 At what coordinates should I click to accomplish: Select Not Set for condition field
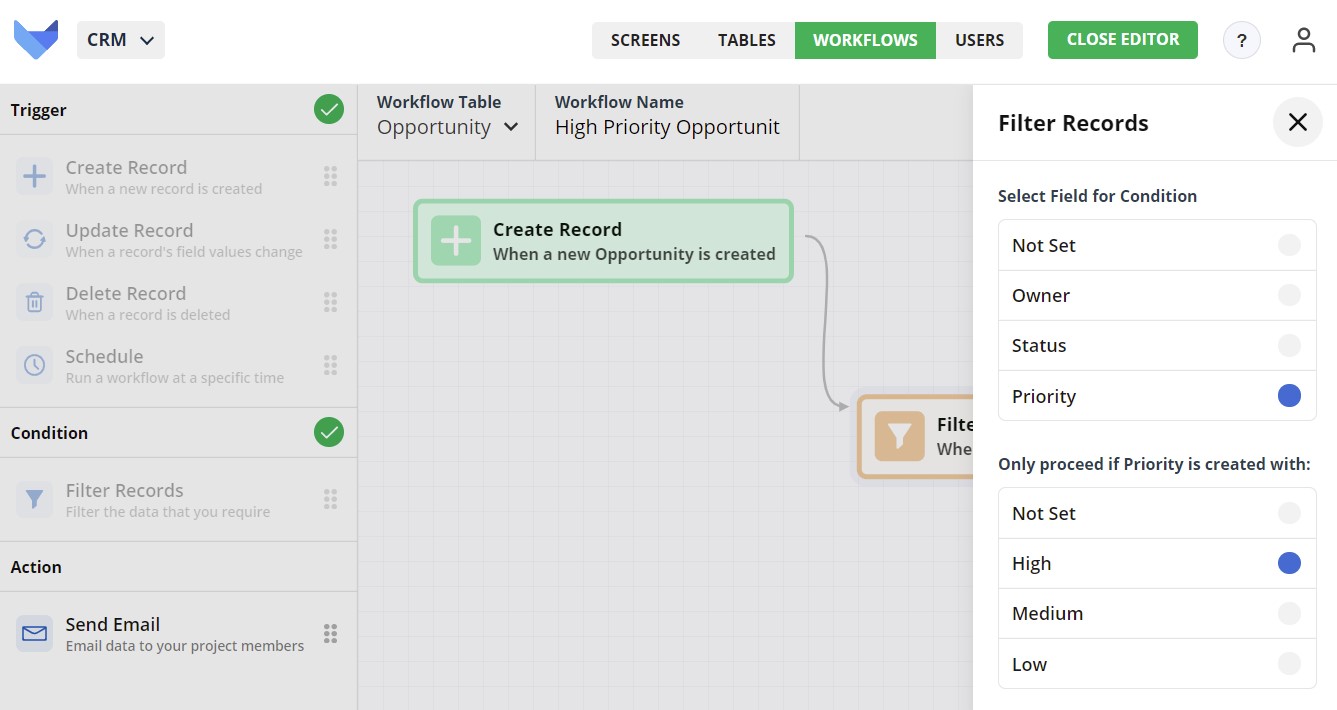click(1157, 245)
